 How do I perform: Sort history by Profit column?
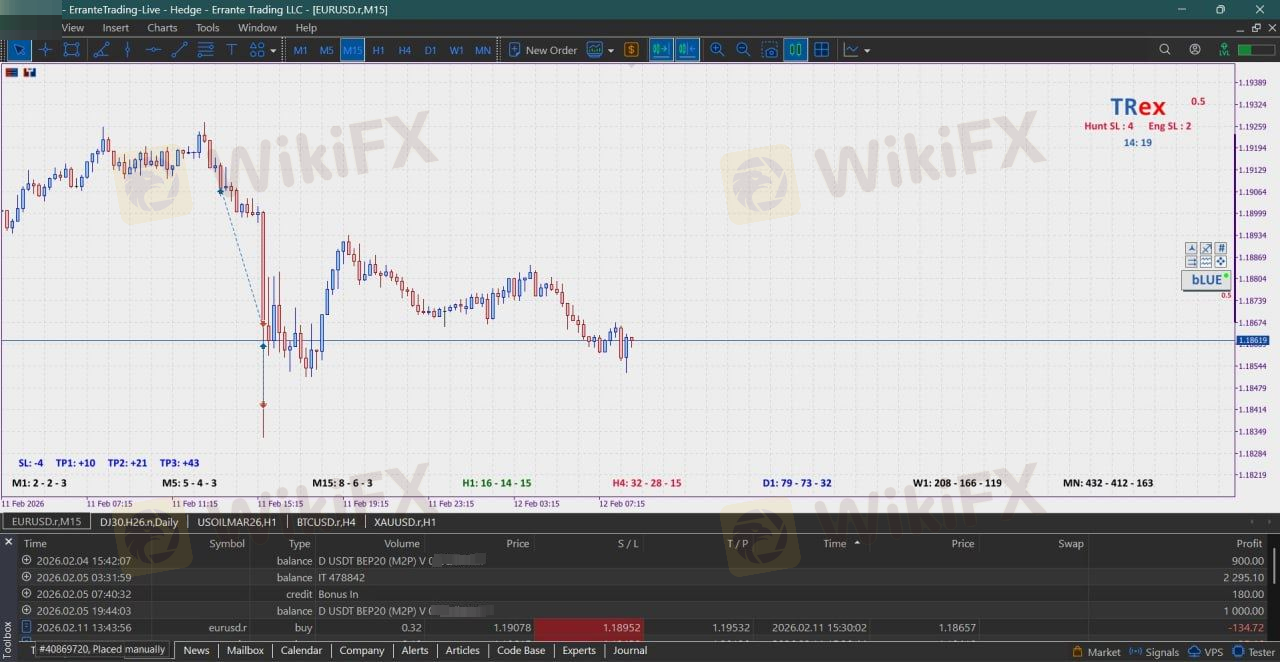pyautogui.click(x=1249, y=544)
